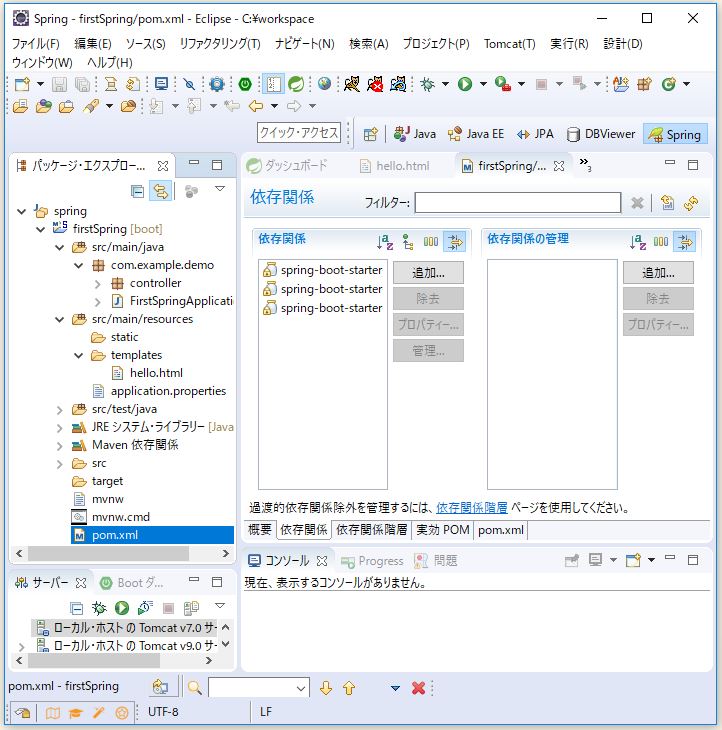Switch to the hello.html editor tab

click(395, 166)
